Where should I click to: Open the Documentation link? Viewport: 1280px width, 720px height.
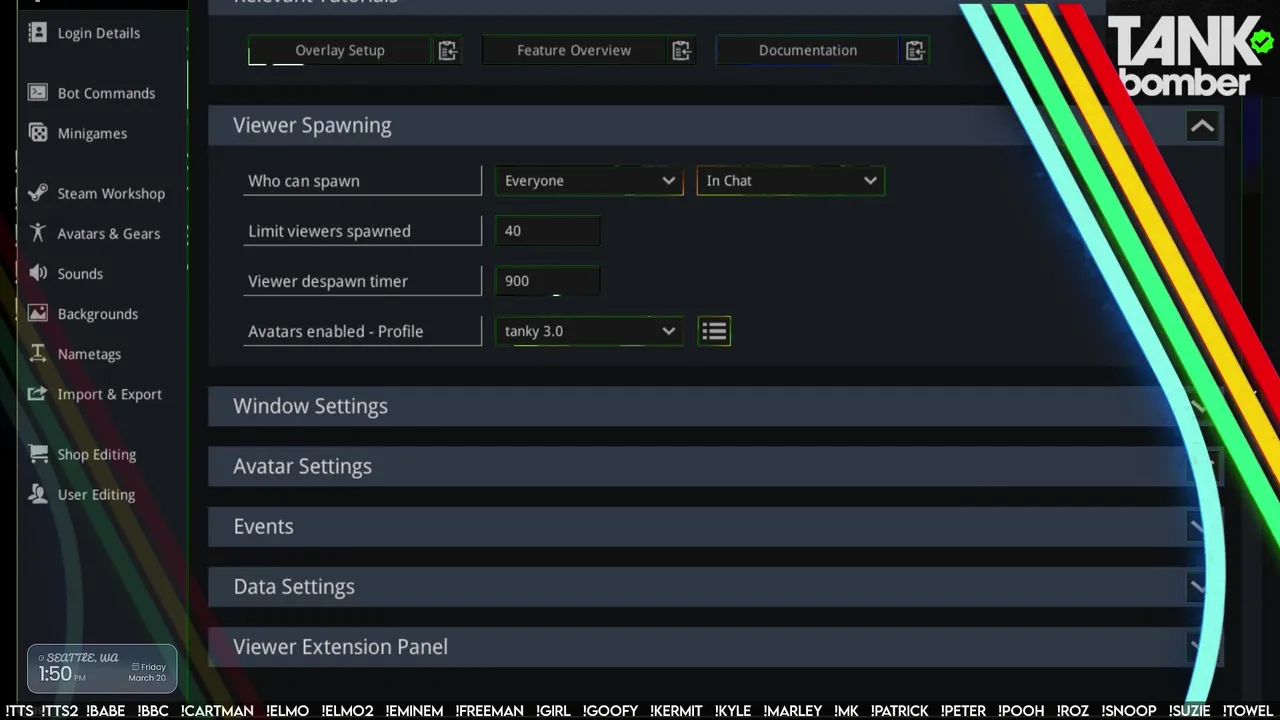tap(808, 50)
